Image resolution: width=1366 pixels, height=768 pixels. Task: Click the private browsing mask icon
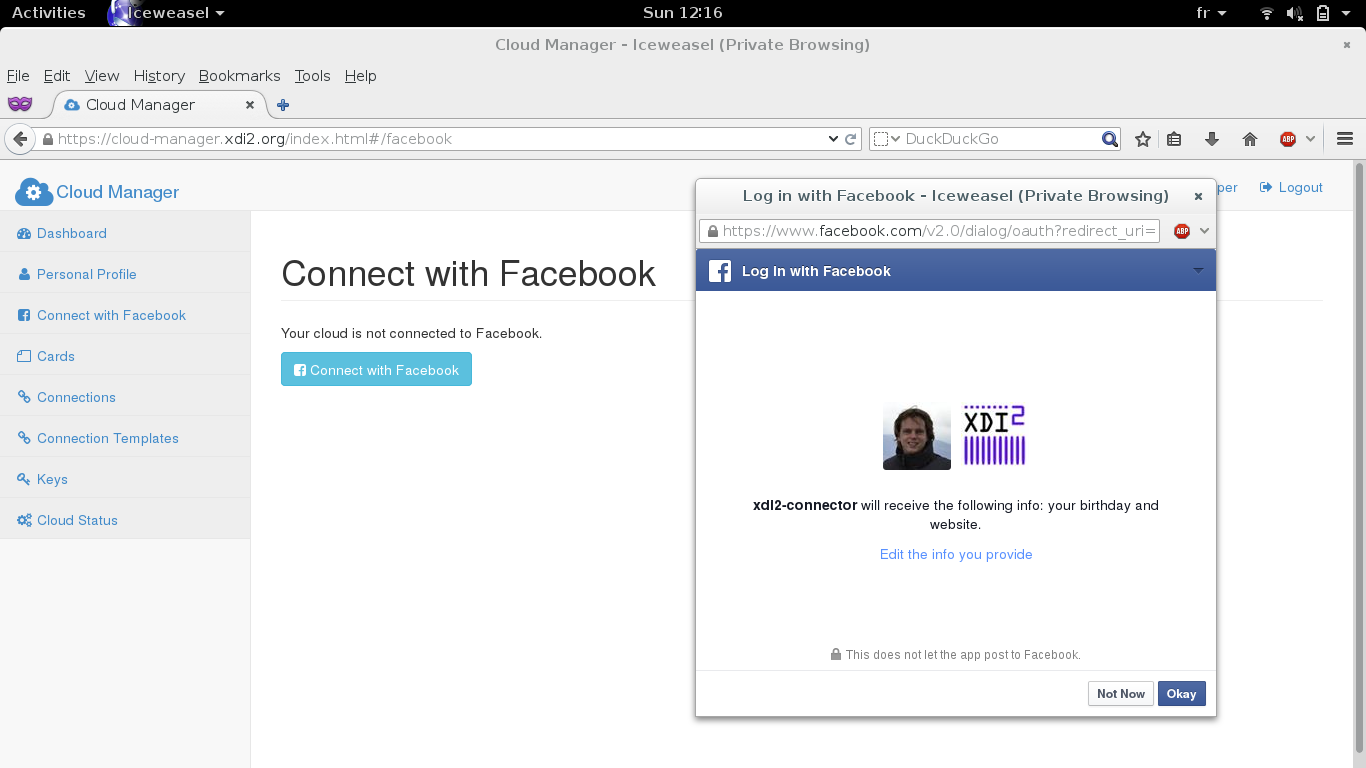20,104
